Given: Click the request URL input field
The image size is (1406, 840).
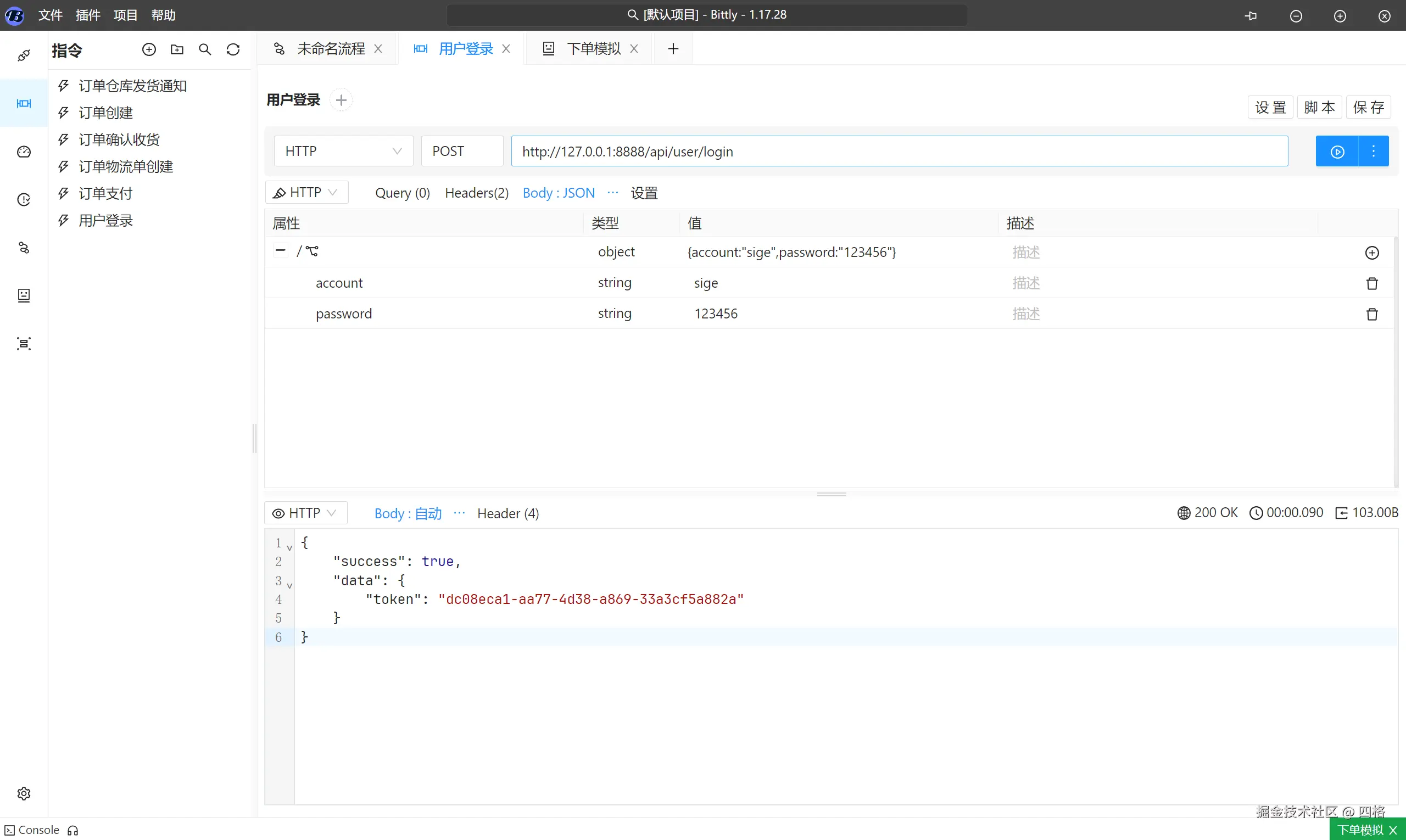Looking at the screenshot, I should coord(899,152).
